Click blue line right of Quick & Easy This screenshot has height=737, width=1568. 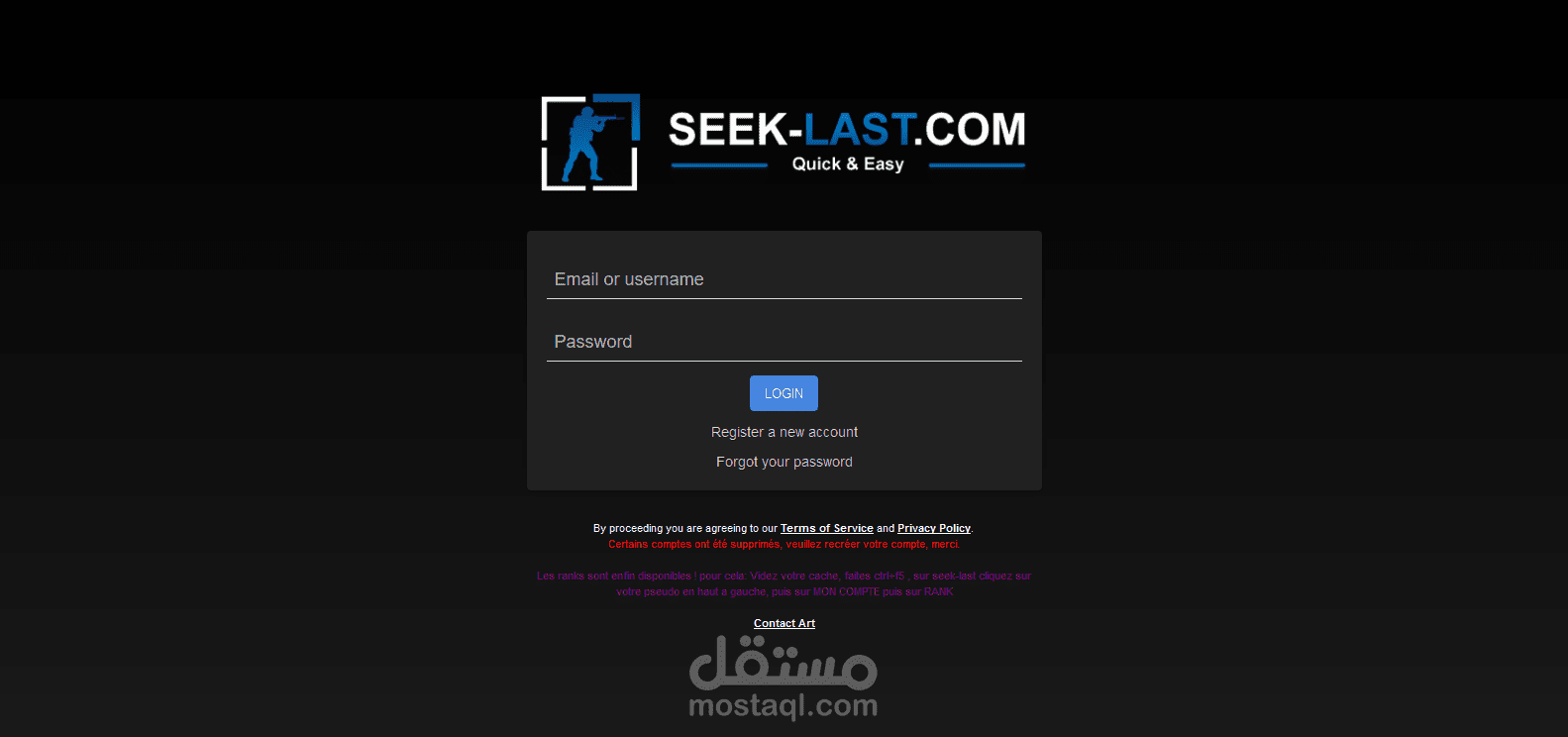977,165
